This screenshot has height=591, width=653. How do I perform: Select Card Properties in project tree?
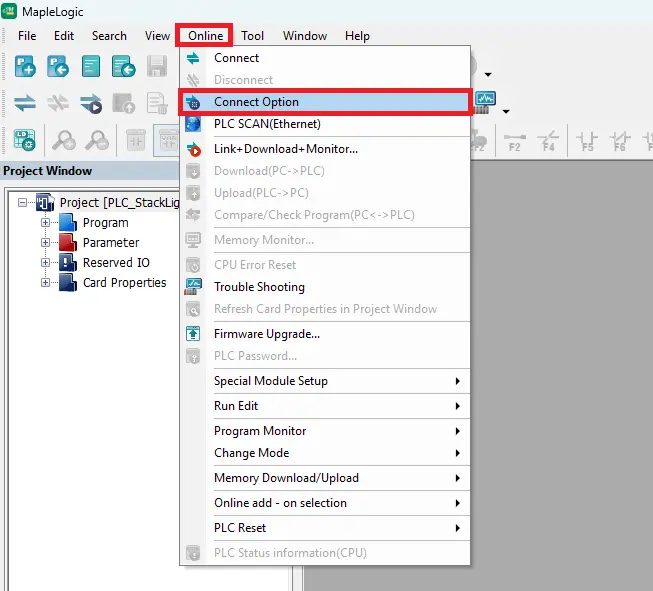(125, 282)
